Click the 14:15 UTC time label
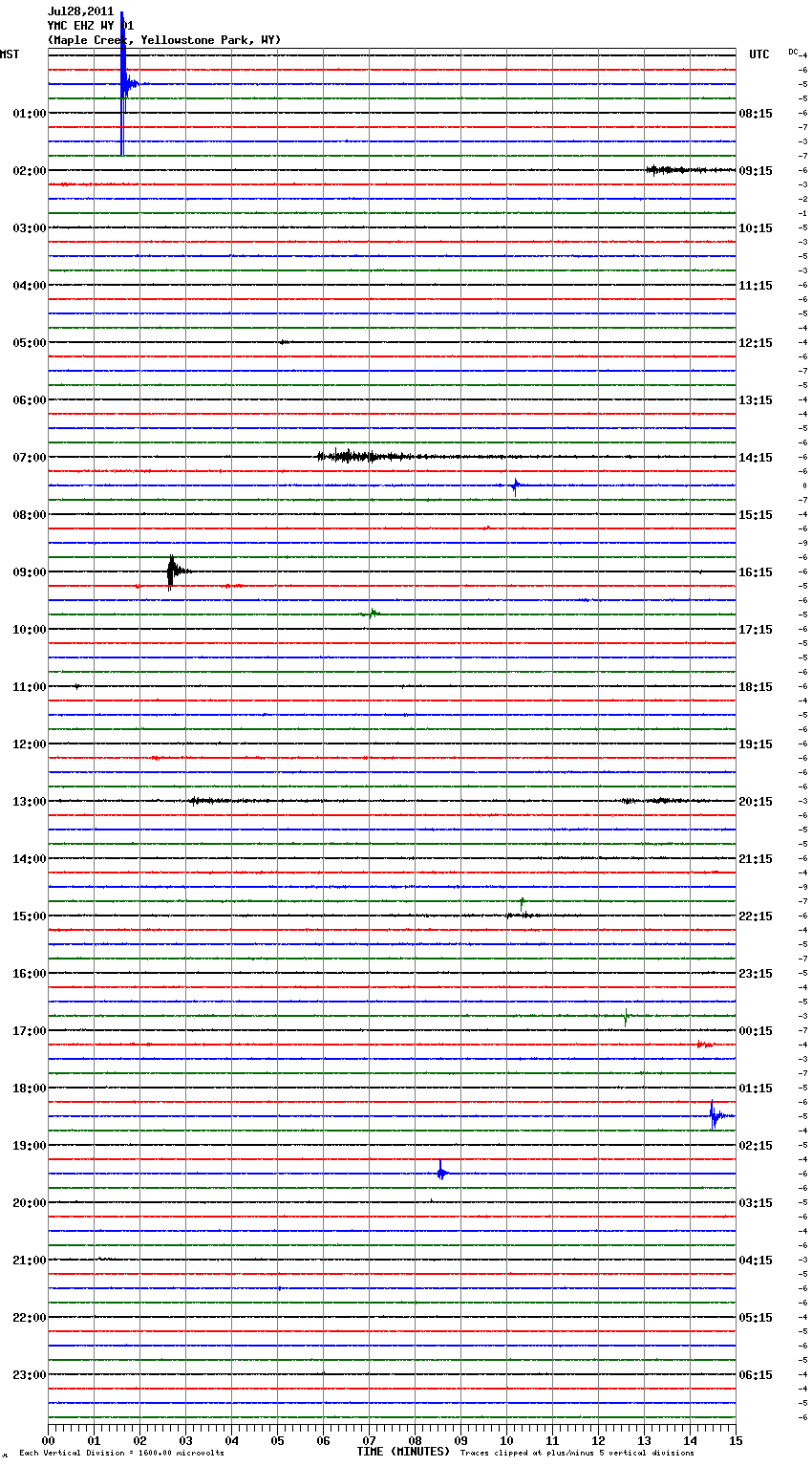Screen dimensions: 812x1466 tap(756, 457)
